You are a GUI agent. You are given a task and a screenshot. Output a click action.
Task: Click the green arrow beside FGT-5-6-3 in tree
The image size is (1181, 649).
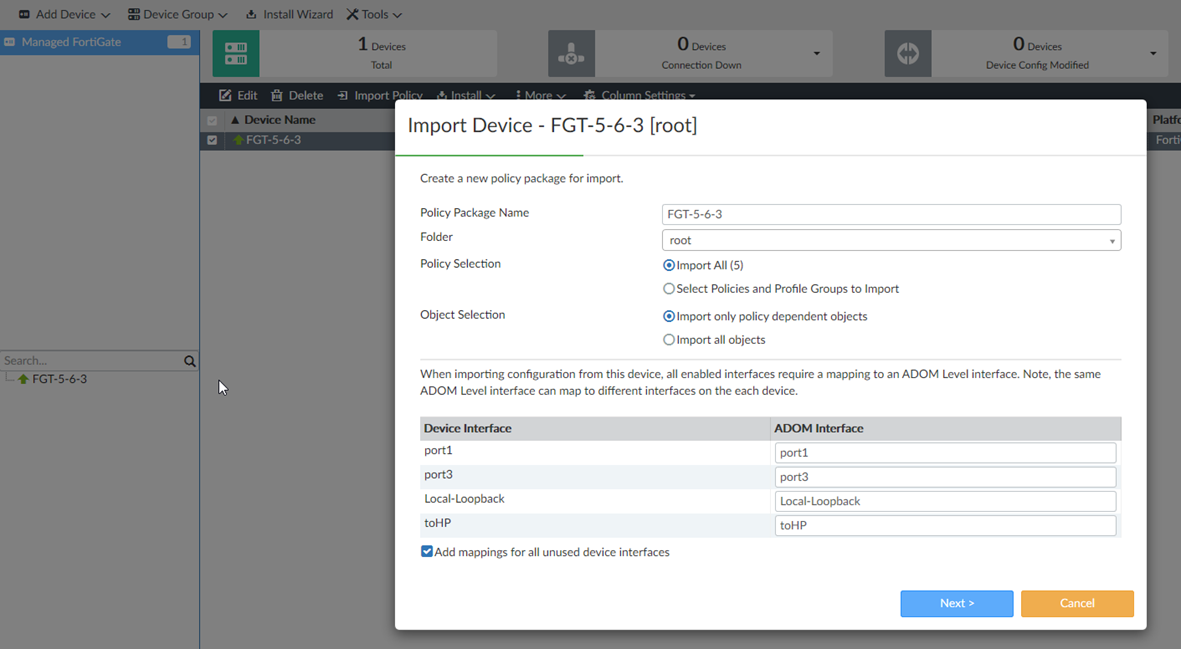(23, 380)
